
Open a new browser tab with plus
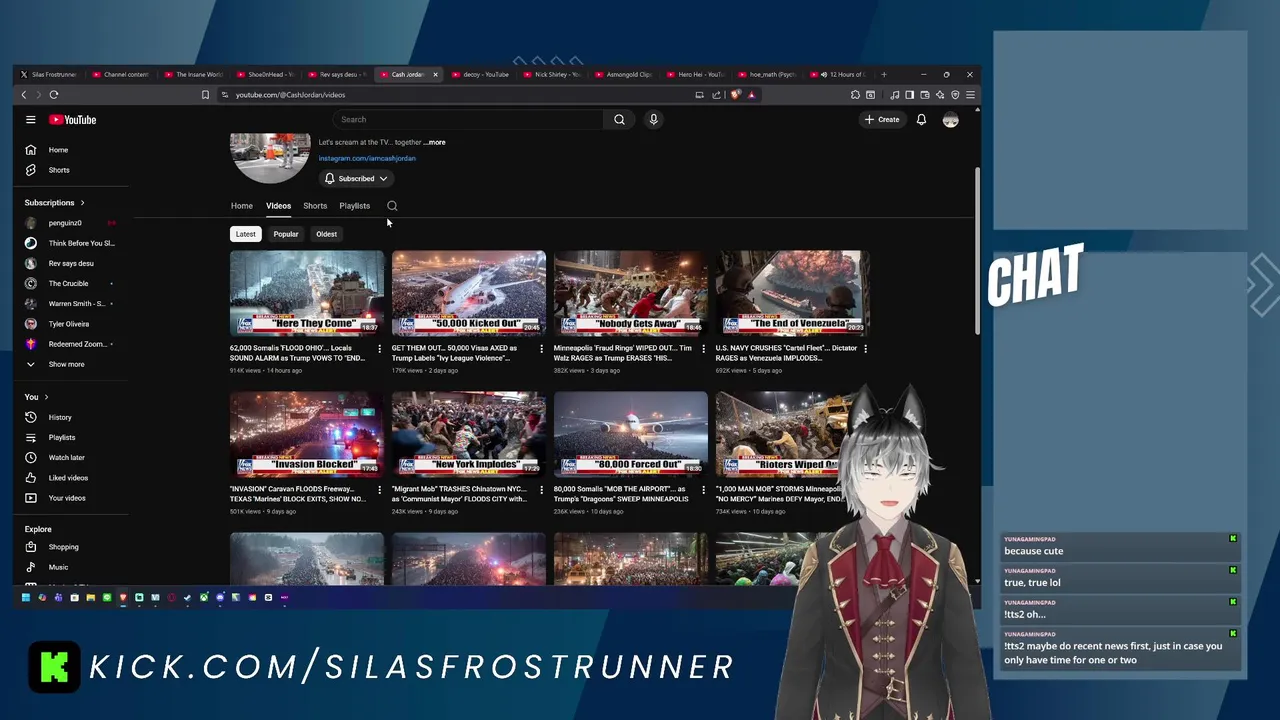pyautogui.click(x=883, y=74)
